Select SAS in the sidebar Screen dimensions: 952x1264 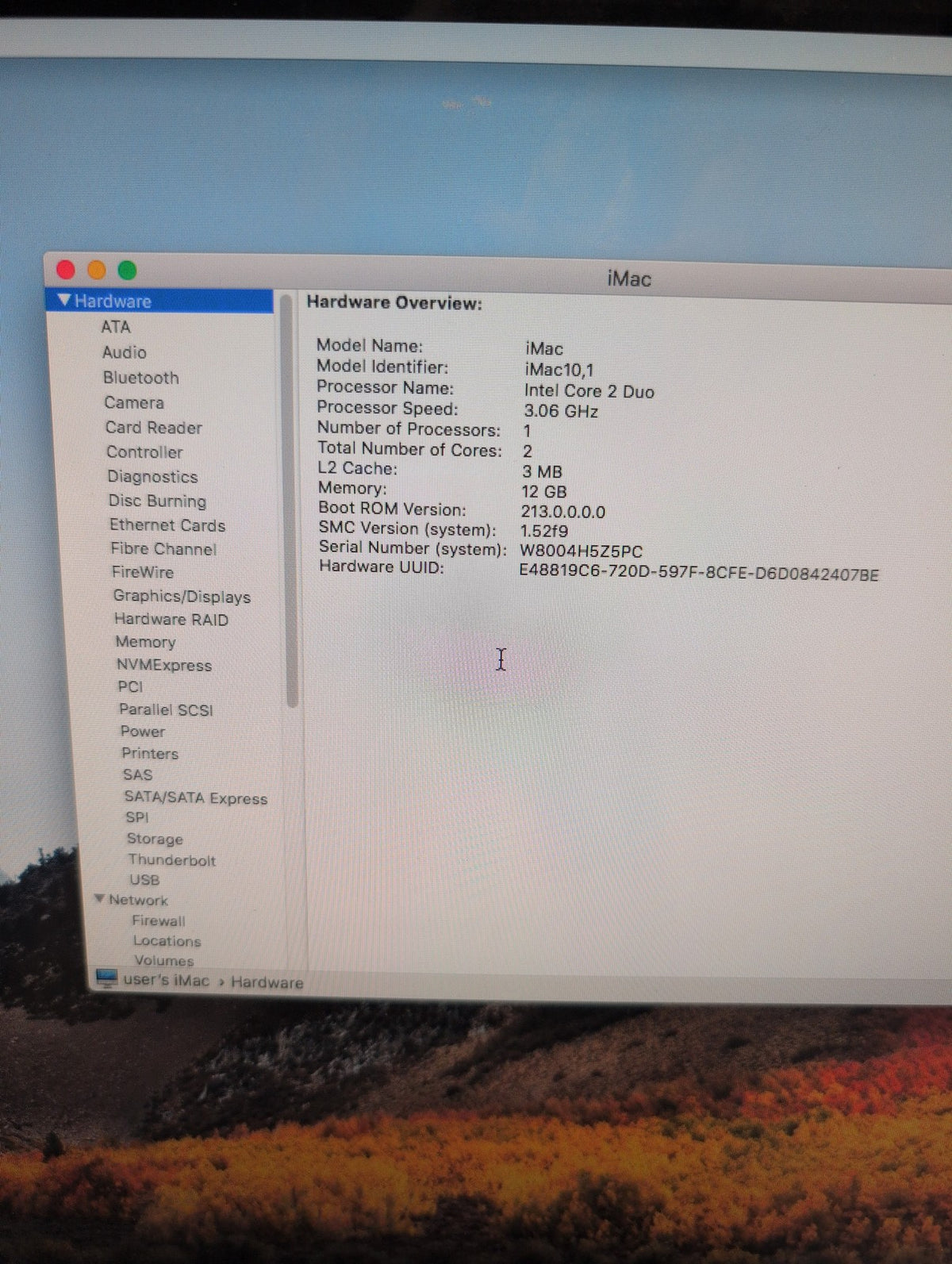137,775
